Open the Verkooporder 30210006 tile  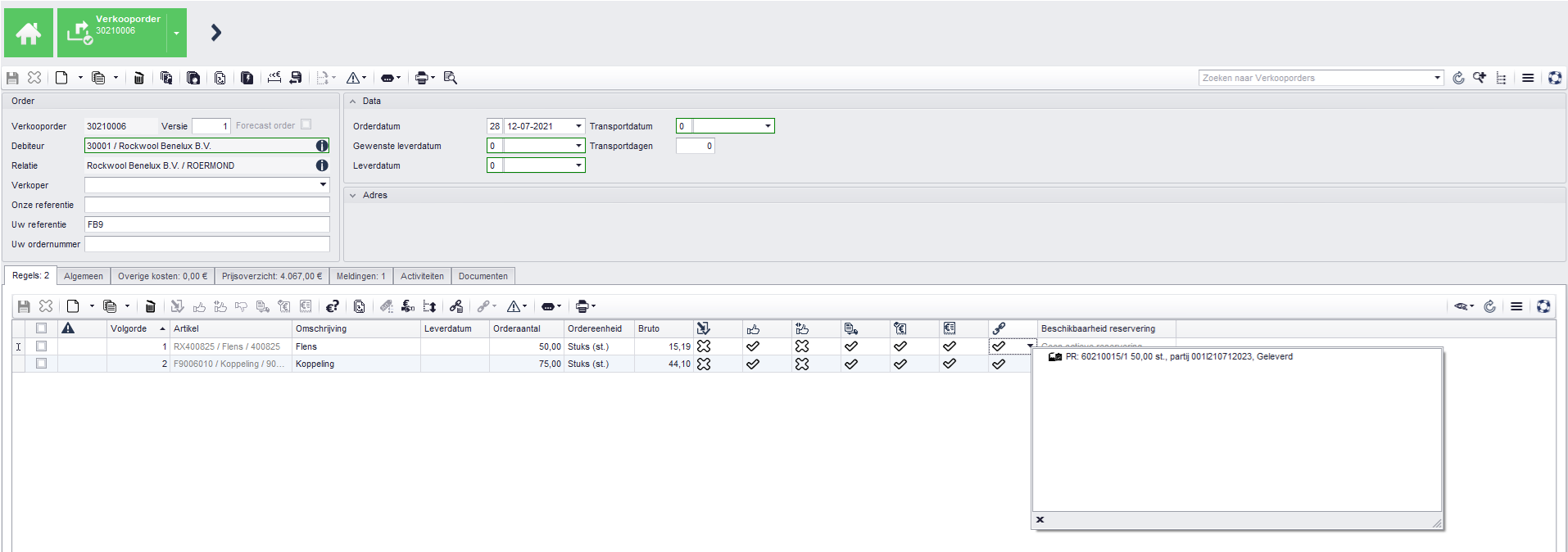112,33
